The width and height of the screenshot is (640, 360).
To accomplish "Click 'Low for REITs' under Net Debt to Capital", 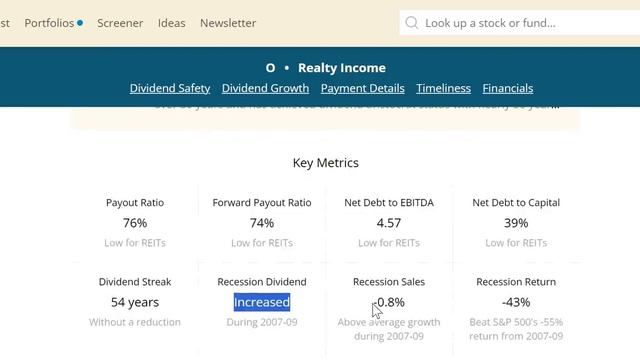I will [x=516, y=243].
